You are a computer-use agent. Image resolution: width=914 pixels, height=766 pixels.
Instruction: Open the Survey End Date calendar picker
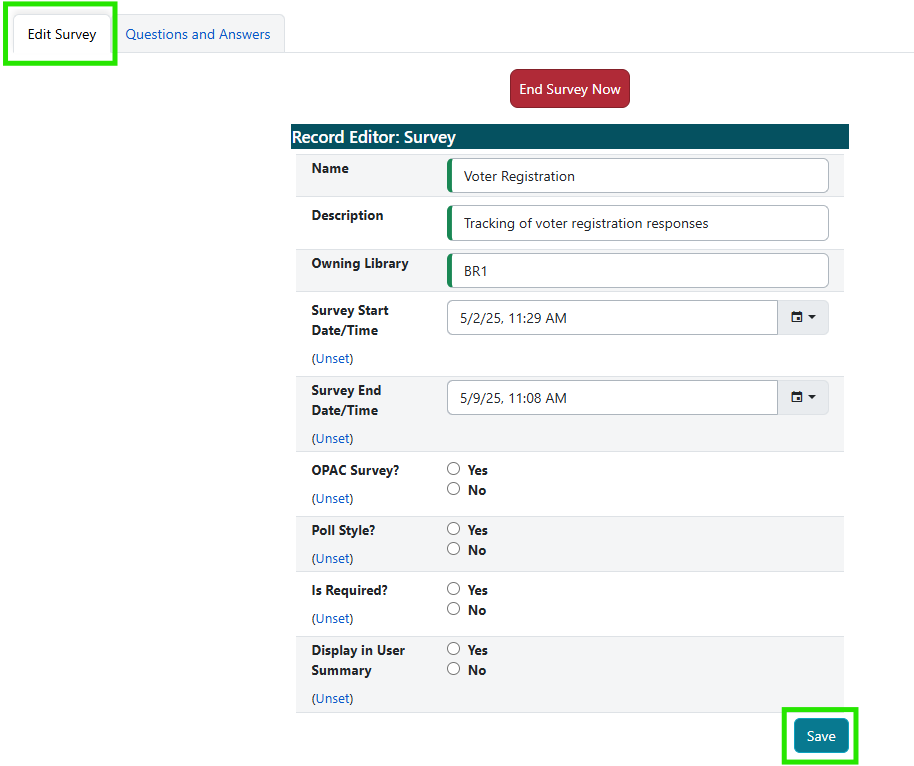coord(803,397)
